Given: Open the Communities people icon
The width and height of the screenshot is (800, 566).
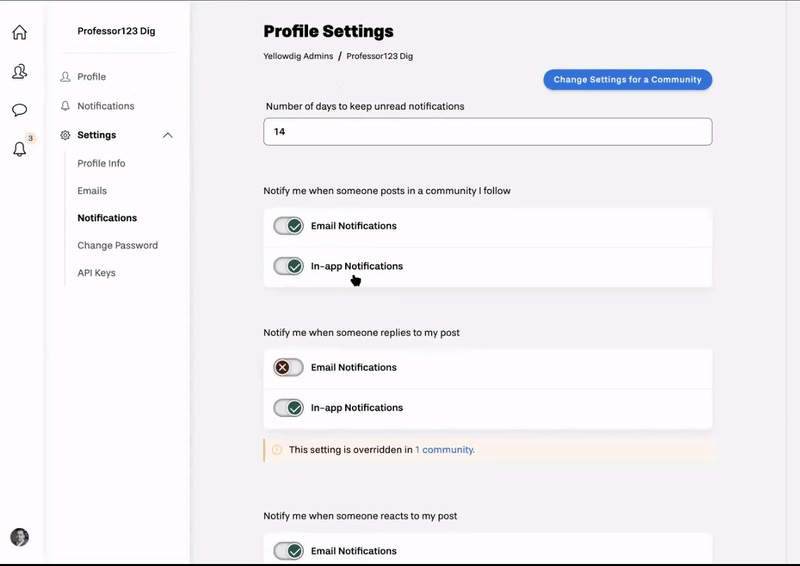Looking at the screenshot, I should click(19, 71).
